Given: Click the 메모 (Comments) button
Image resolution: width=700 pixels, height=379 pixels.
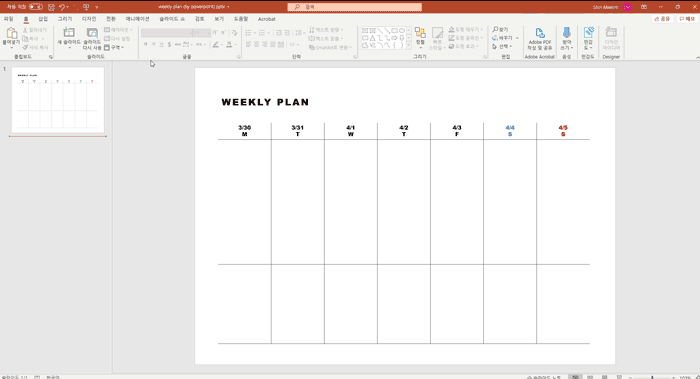Looking at the screenshot, I should pyautogui.click(x=687, y=19).
